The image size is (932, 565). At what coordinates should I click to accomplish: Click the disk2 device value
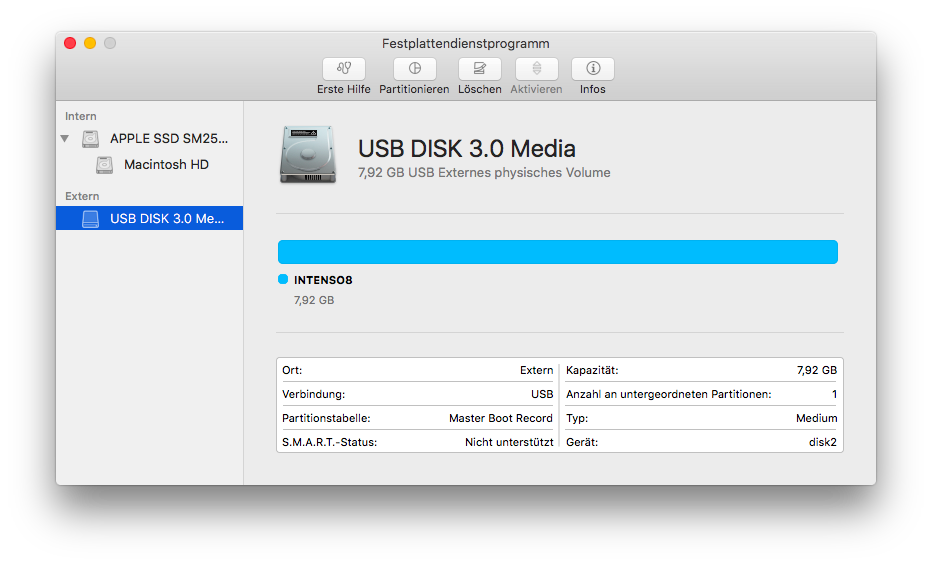coord(822,442)
